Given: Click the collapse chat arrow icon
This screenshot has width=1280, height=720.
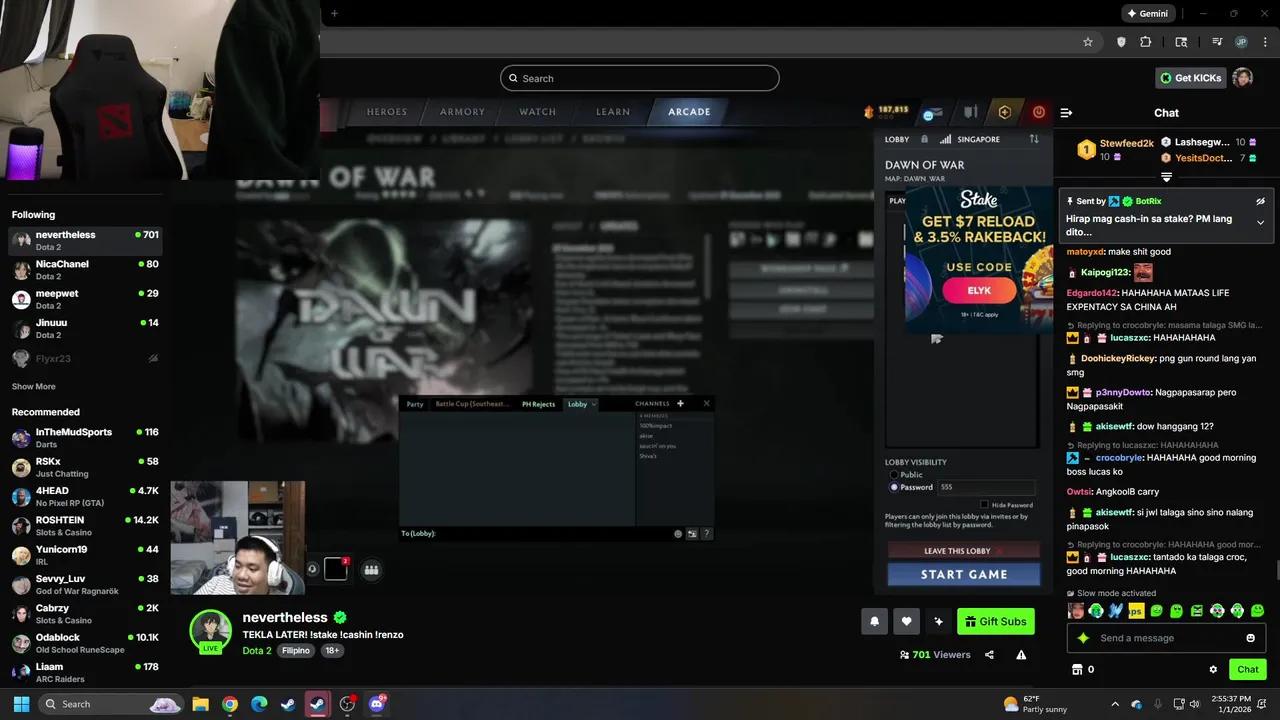Looking at the screenshot, I should 1066,113.
